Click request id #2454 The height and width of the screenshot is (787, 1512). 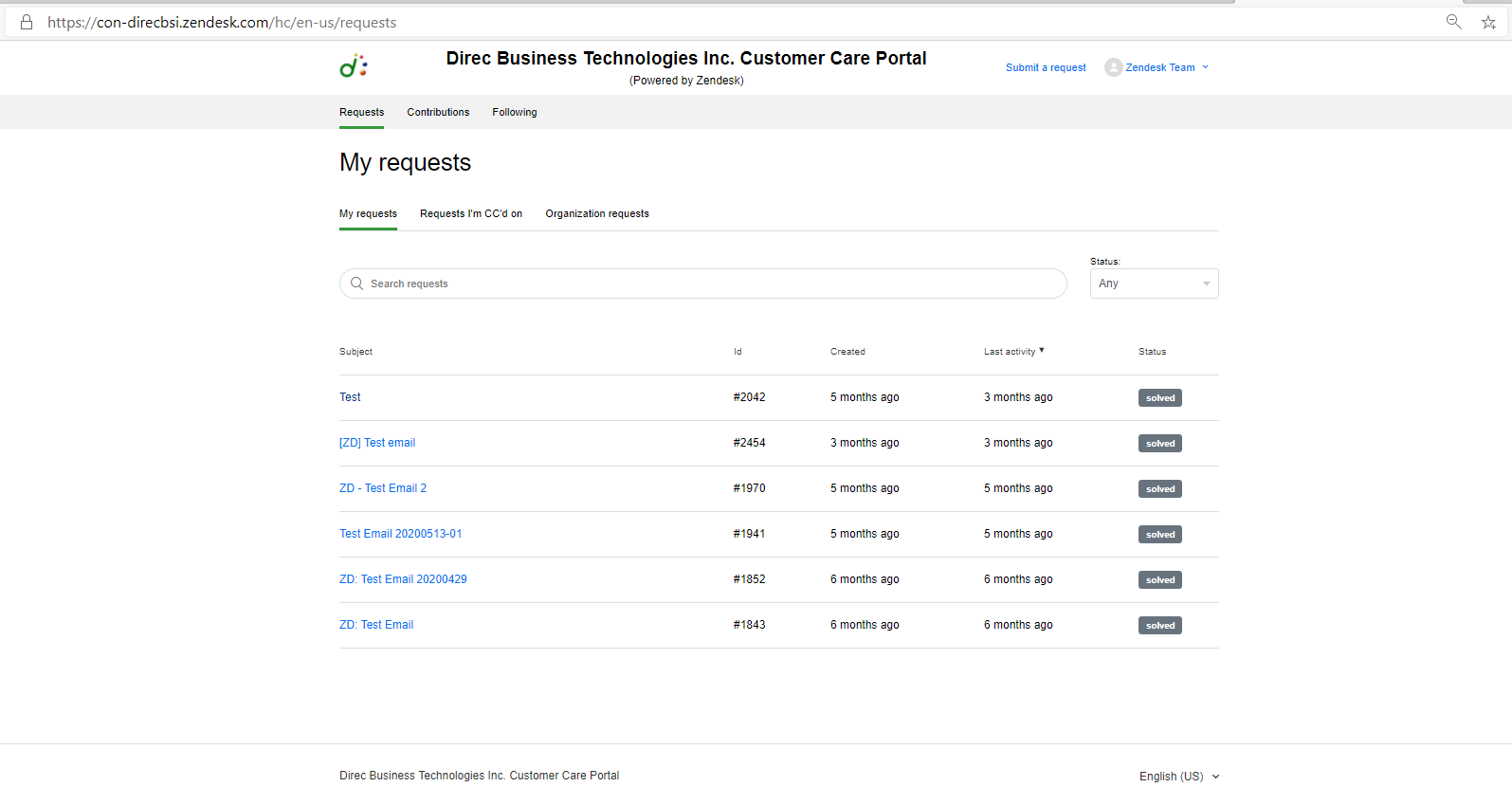(749, 443)
